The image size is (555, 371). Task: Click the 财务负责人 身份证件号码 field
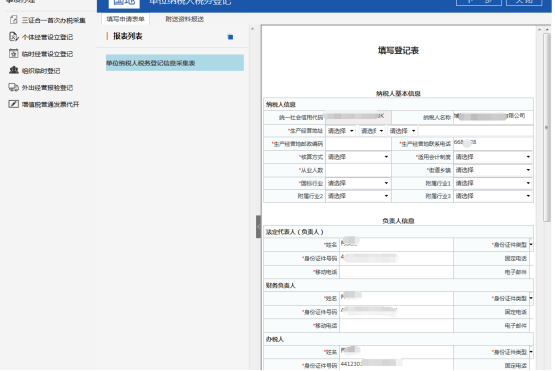pyautogui.click(x=396, y=312)
